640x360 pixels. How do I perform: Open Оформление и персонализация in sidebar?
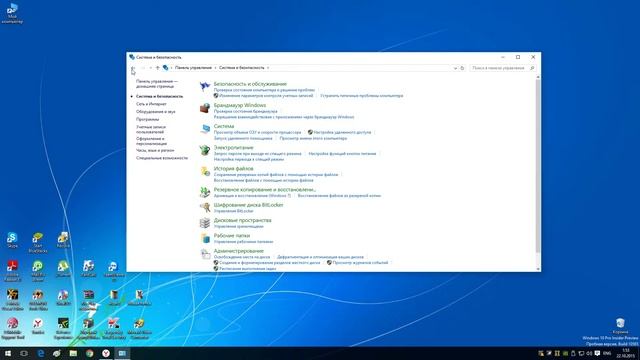pyautogui.click(x=151, y=141)
